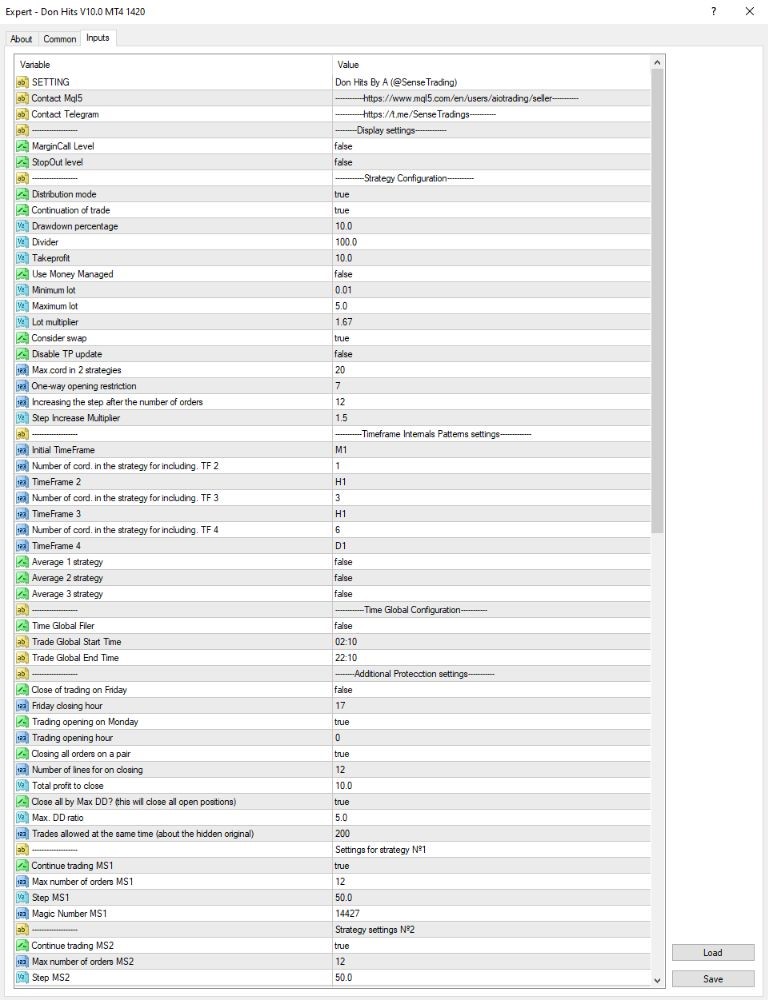Switch to the Common tab
Viewport: 768px width, 1000px height.
(x=60, y=39)
